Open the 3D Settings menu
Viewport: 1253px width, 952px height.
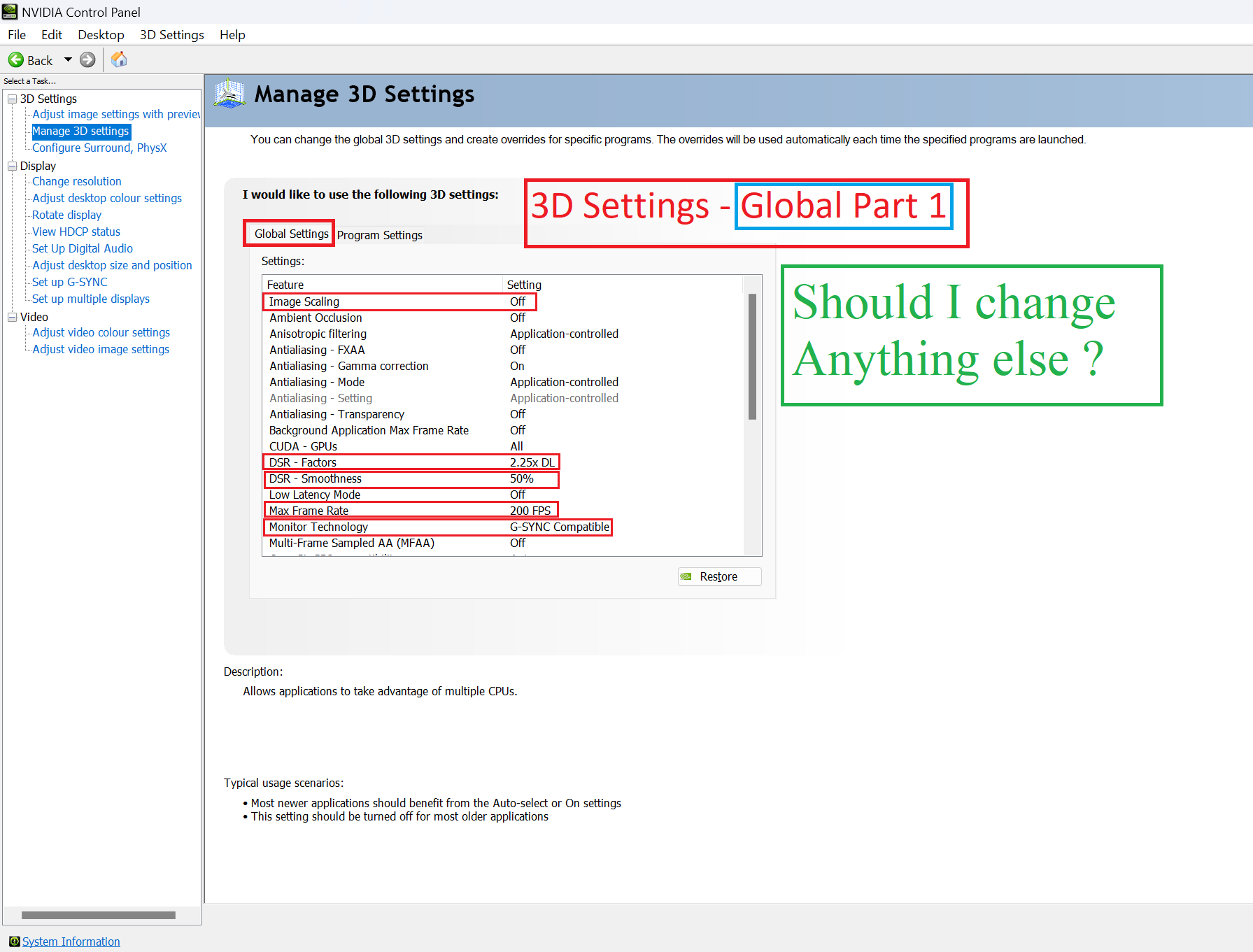click(172, 35)
